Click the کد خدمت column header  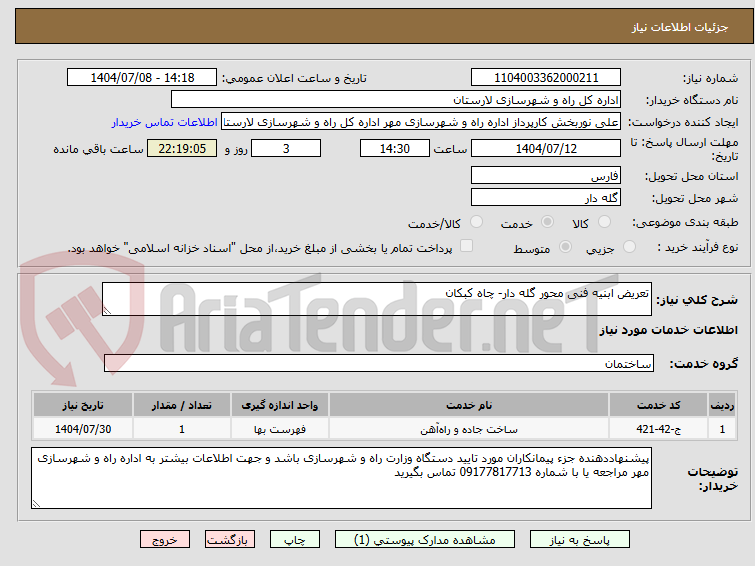pos(658,405)
